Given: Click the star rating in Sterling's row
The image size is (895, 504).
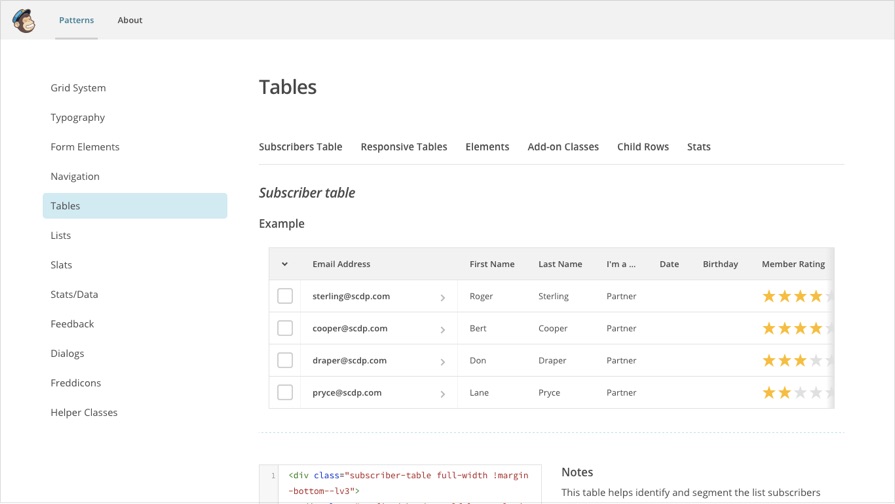Looking at the screenshot, I should pos(797,296).
